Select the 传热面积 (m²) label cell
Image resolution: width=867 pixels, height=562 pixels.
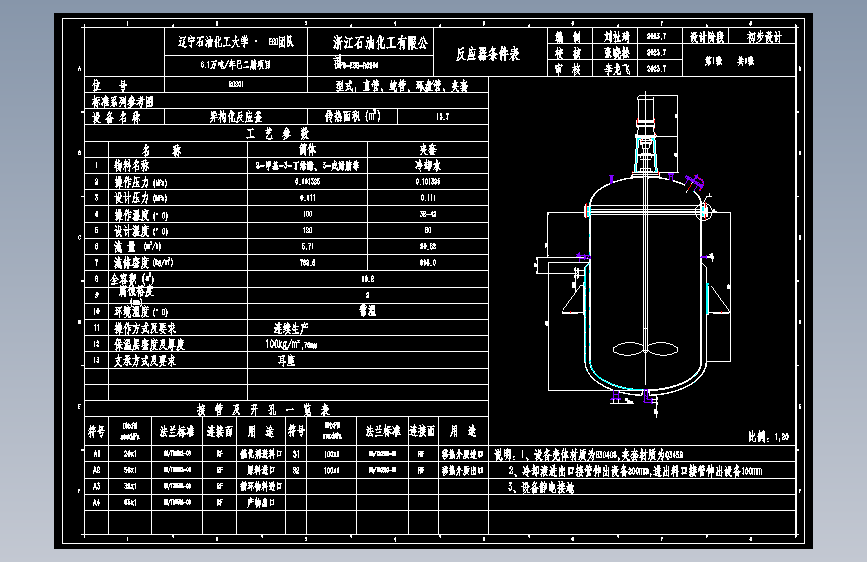click(352, 117)
